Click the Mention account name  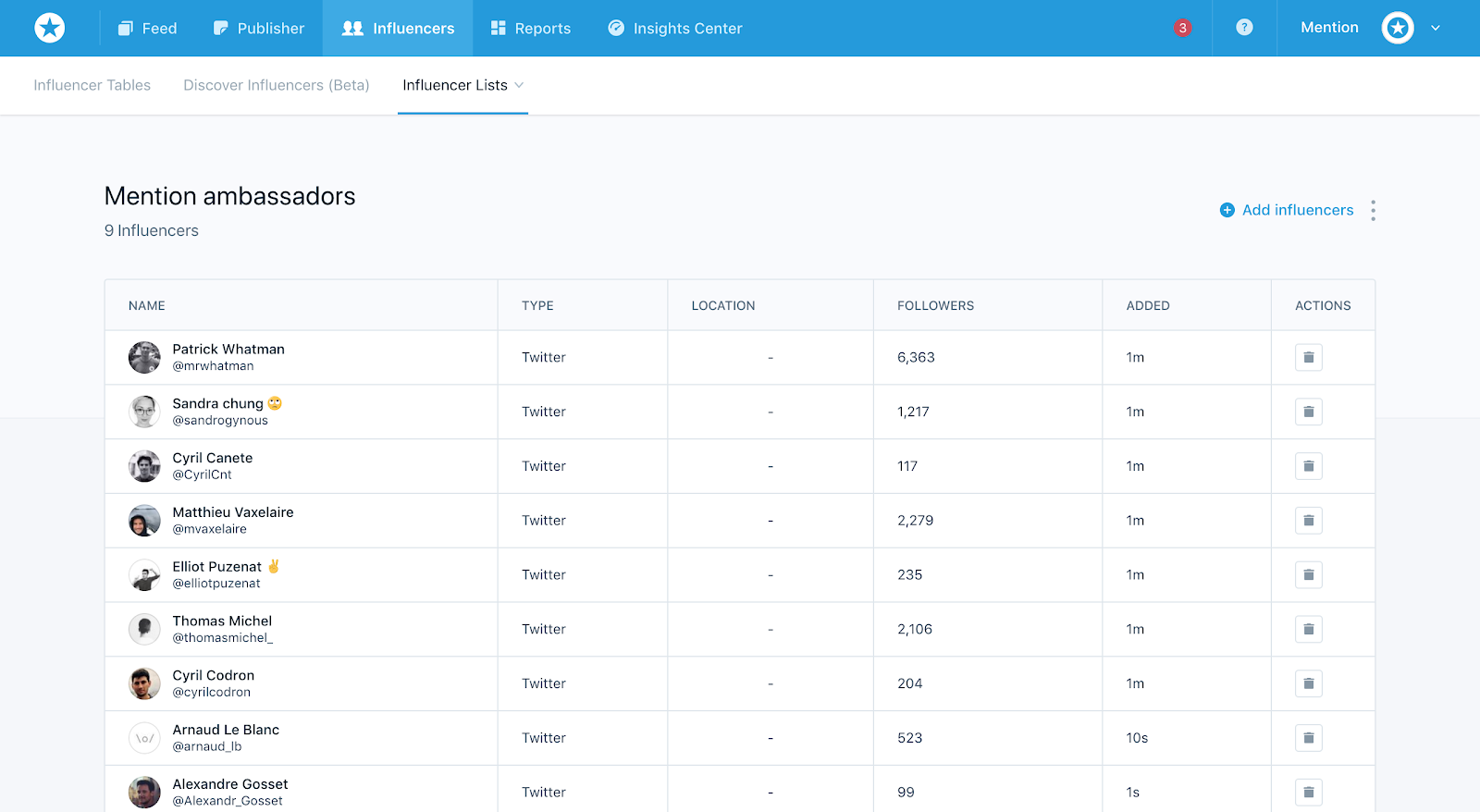1329,28
